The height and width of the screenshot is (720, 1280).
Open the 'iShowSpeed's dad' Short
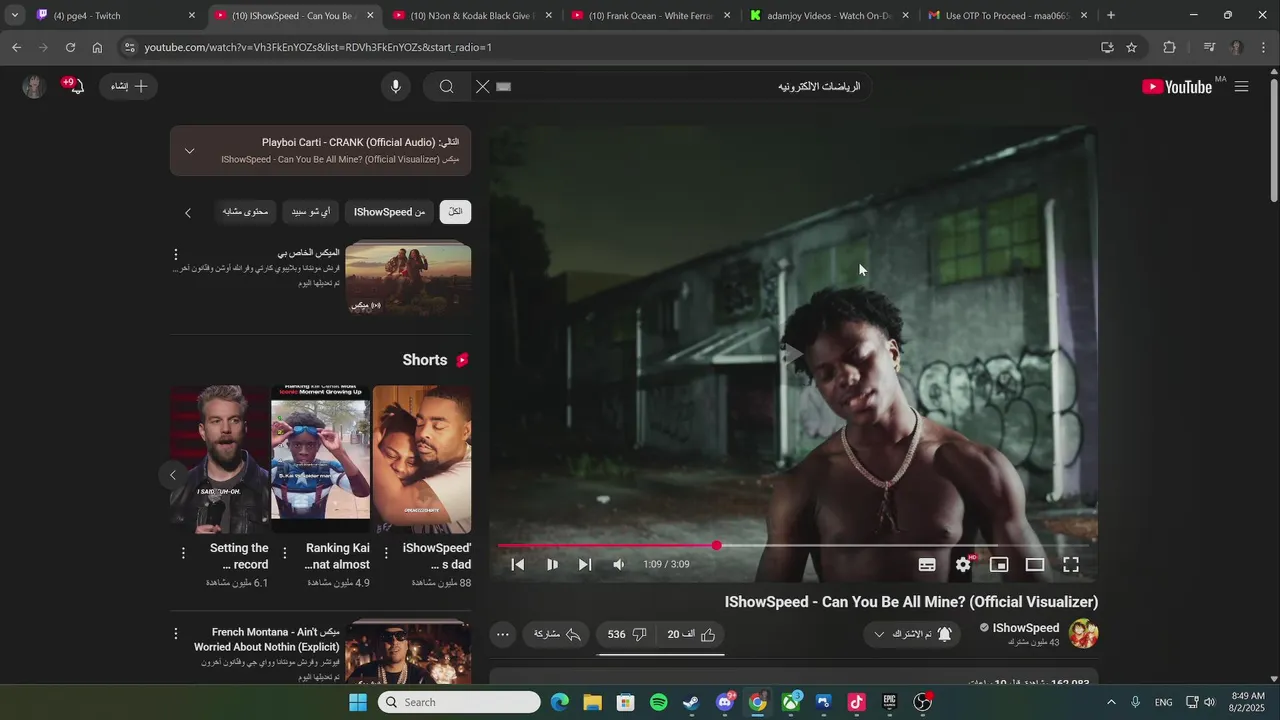422,460
